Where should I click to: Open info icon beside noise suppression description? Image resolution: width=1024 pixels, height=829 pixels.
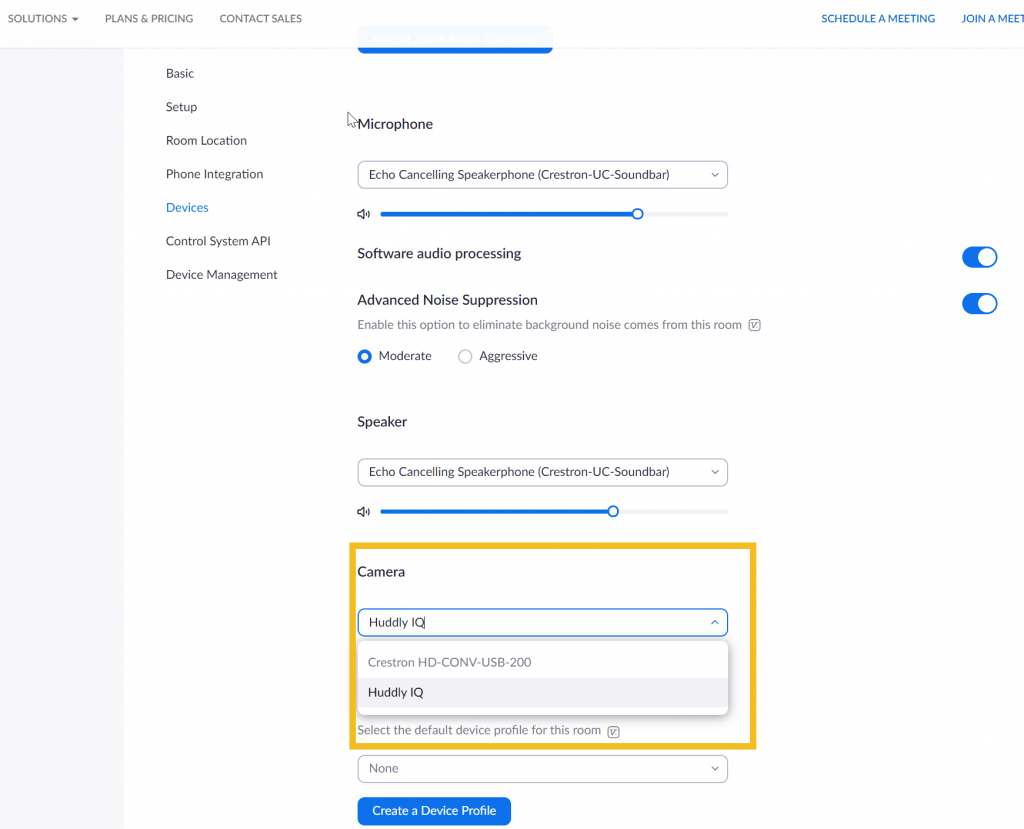click(754, 325)
